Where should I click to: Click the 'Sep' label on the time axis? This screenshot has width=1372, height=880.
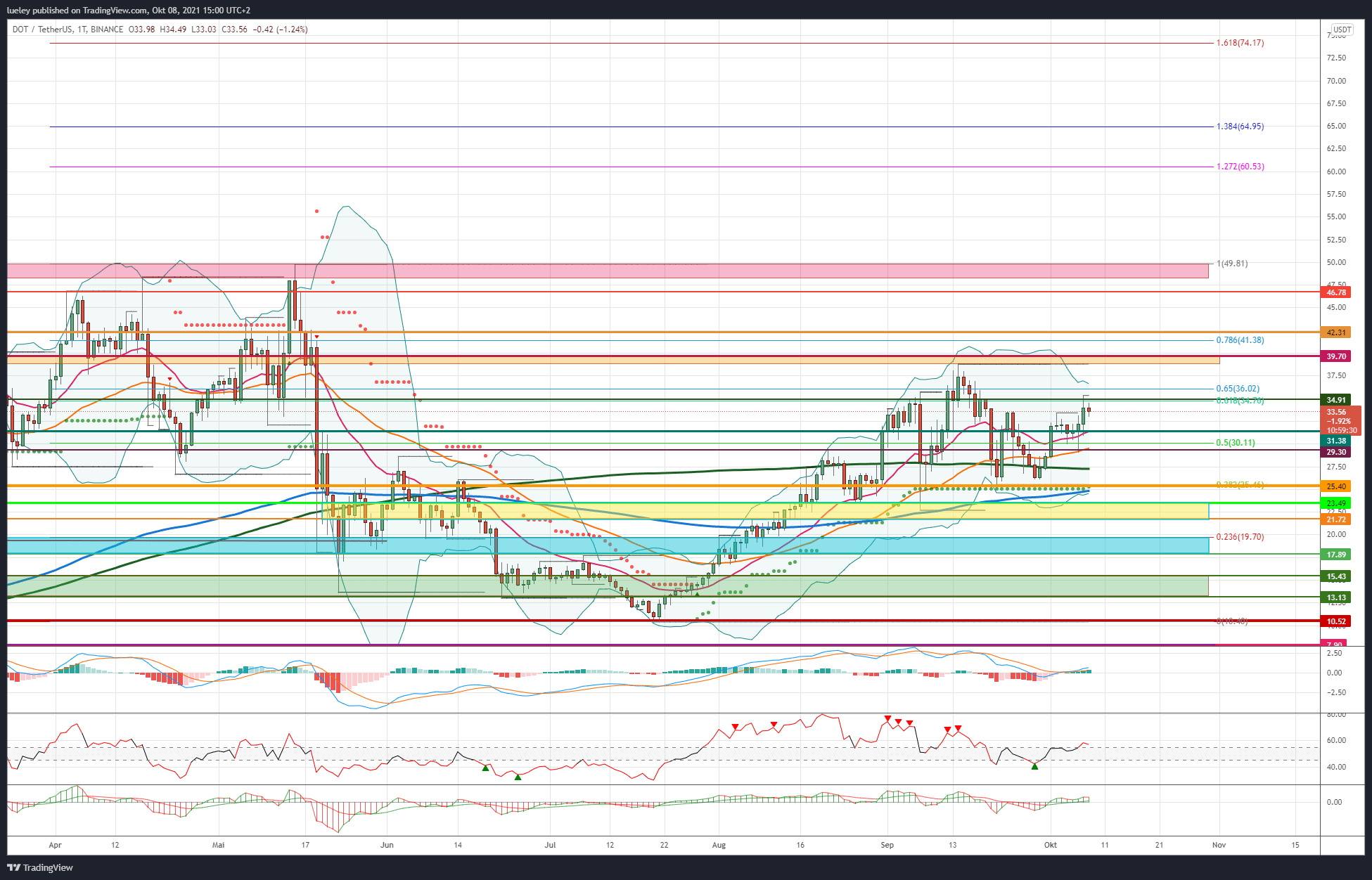click(887, 845)
